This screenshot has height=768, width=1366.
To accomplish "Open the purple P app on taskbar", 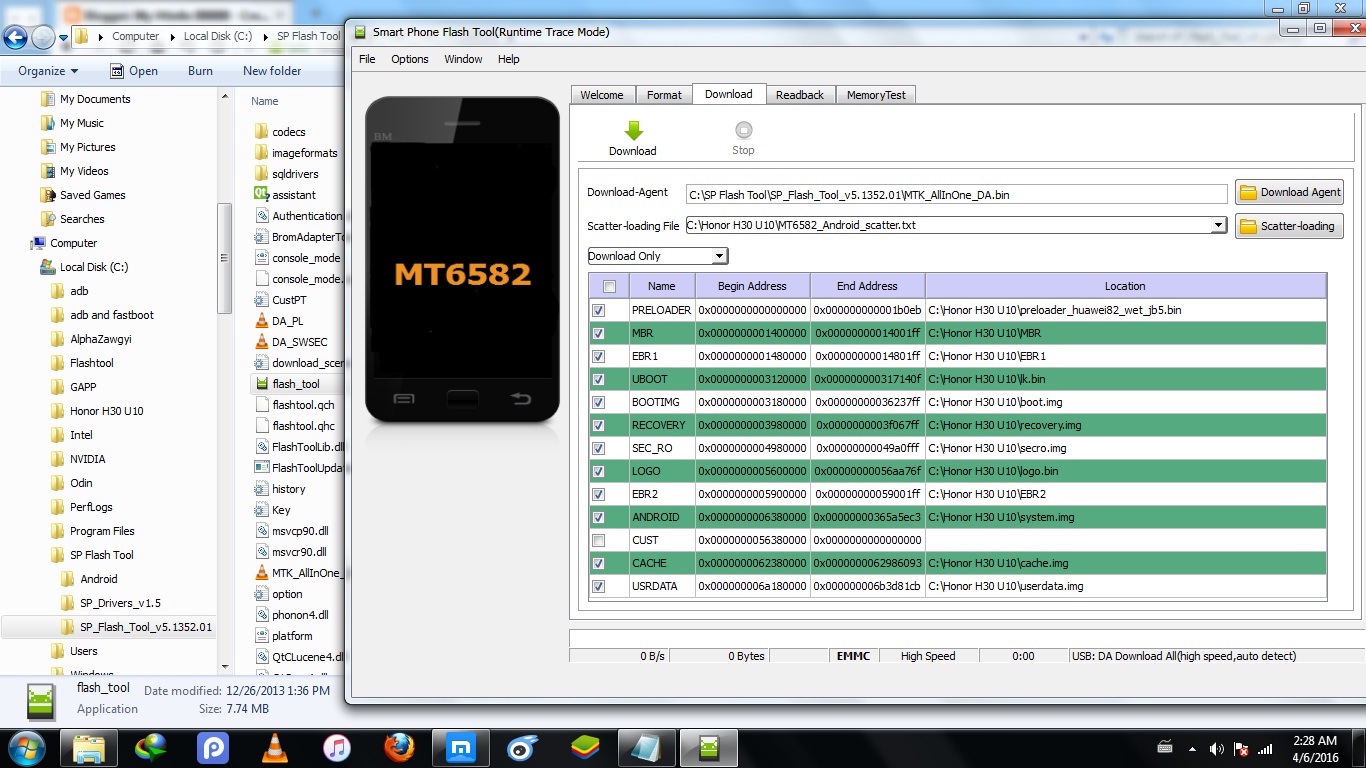I will click(213, 747).
